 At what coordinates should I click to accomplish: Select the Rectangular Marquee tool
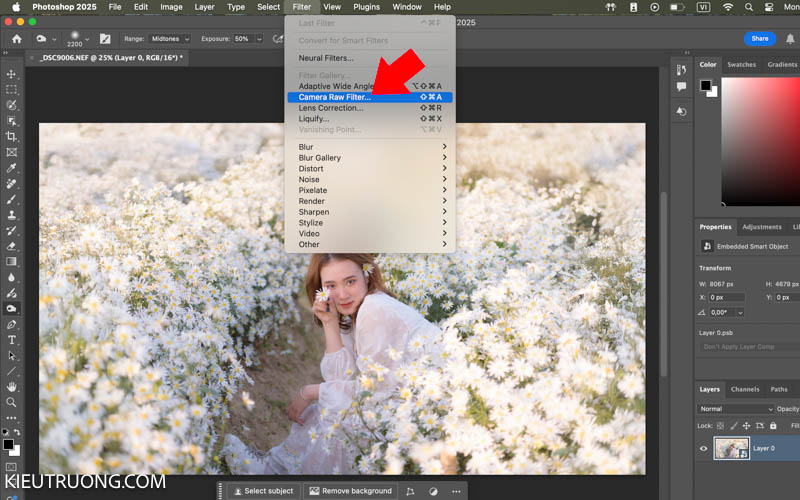[11, 90]
